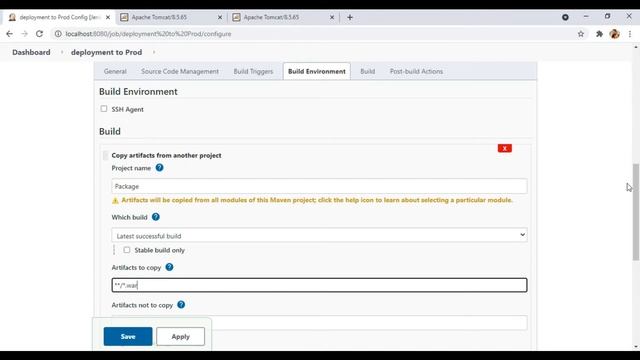
Task: Click the 'Copy artifacts from another project' title
Action: coord(167,156)
